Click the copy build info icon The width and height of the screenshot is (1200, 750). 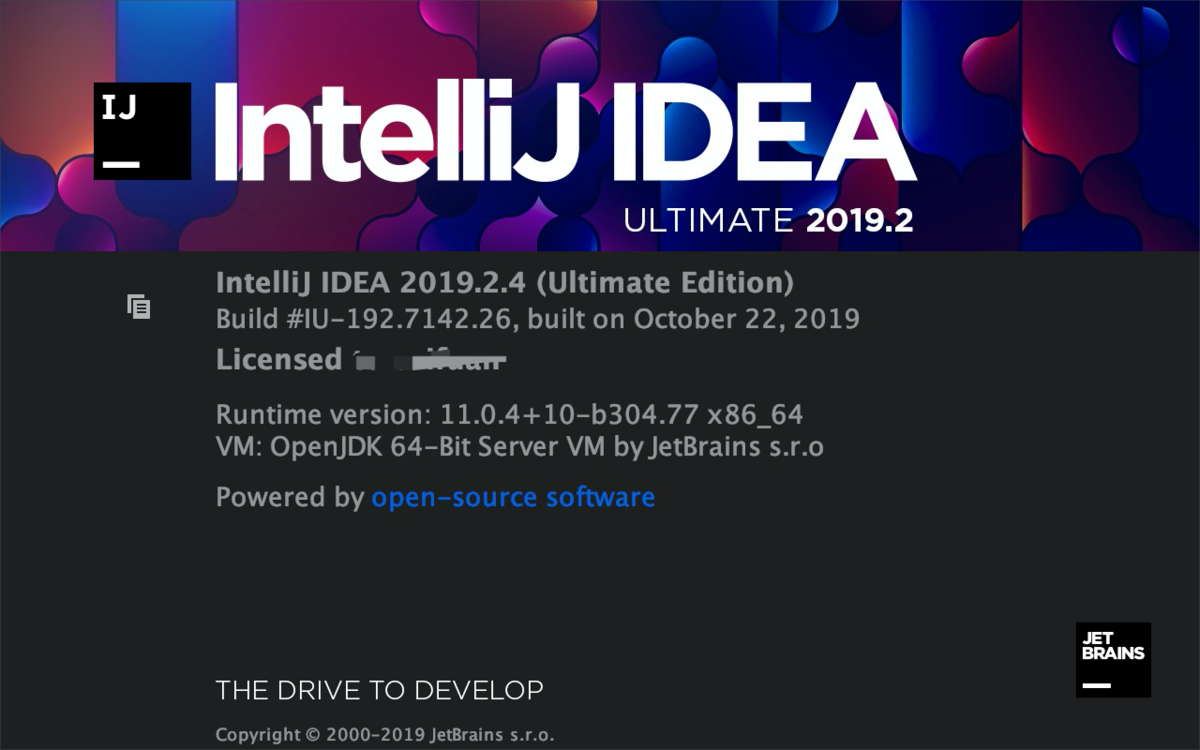pos(139,306)
